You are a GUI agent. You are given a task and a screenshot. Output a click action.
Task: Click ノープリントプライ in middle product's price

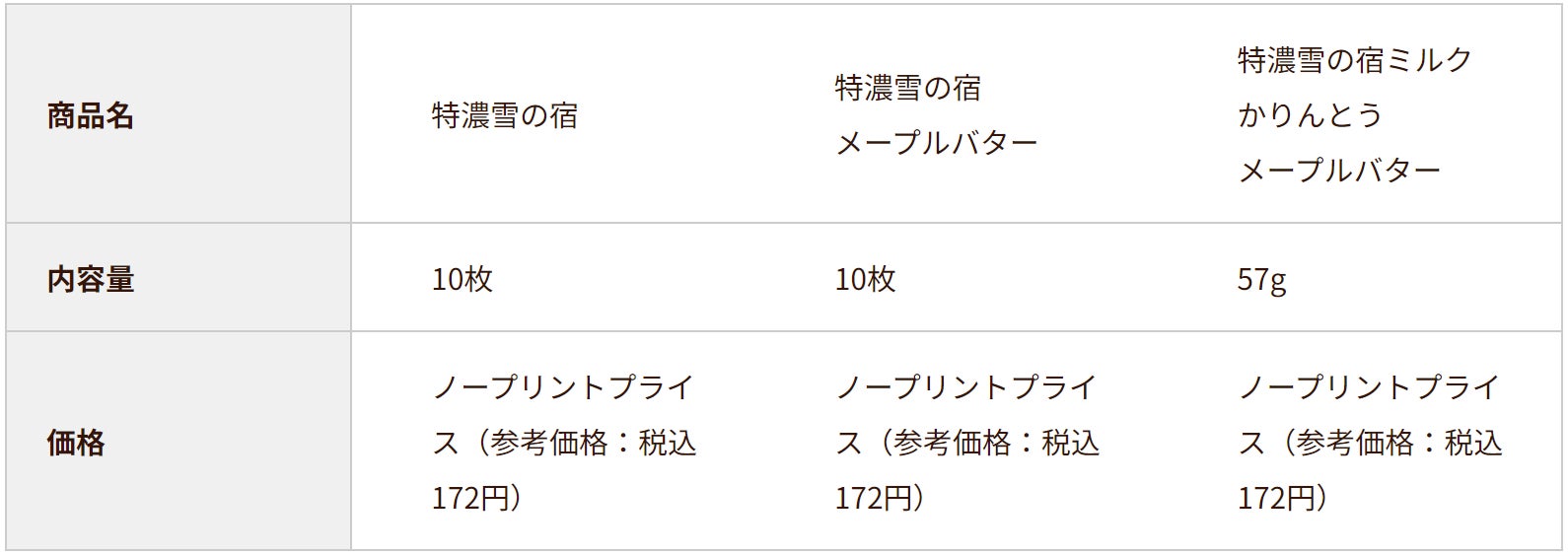click(x=966, y=387)
